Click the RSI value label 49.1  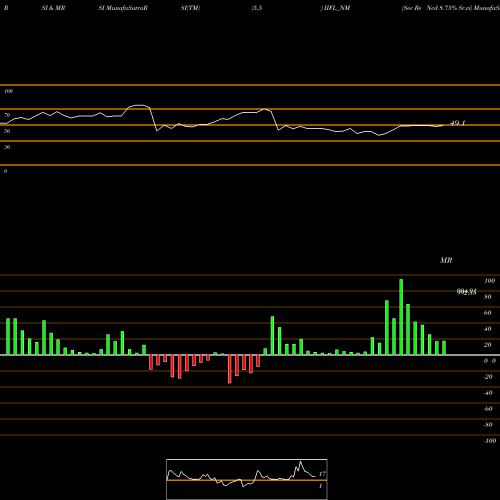pos(457,123)
